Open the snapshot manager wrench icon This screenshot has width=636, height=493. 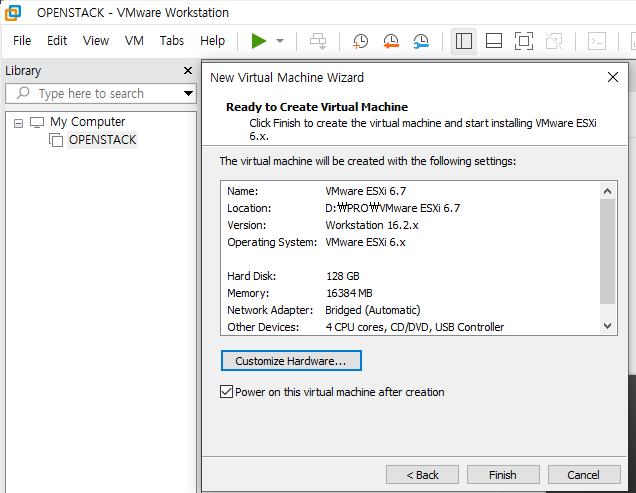(x=421, y=41)
